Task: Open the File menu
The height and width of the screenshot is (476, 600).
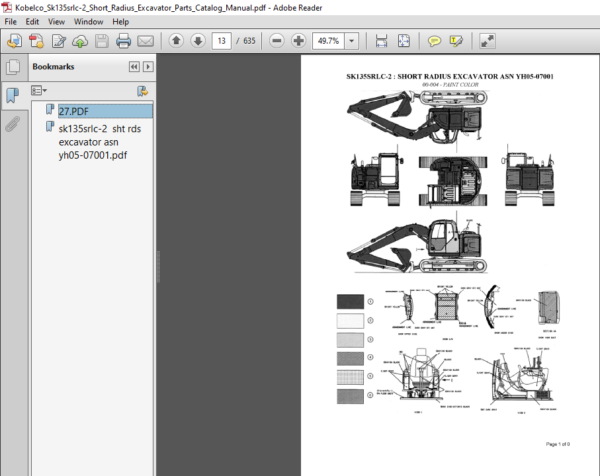Action: pyautogui.click(x=10, y=22)
